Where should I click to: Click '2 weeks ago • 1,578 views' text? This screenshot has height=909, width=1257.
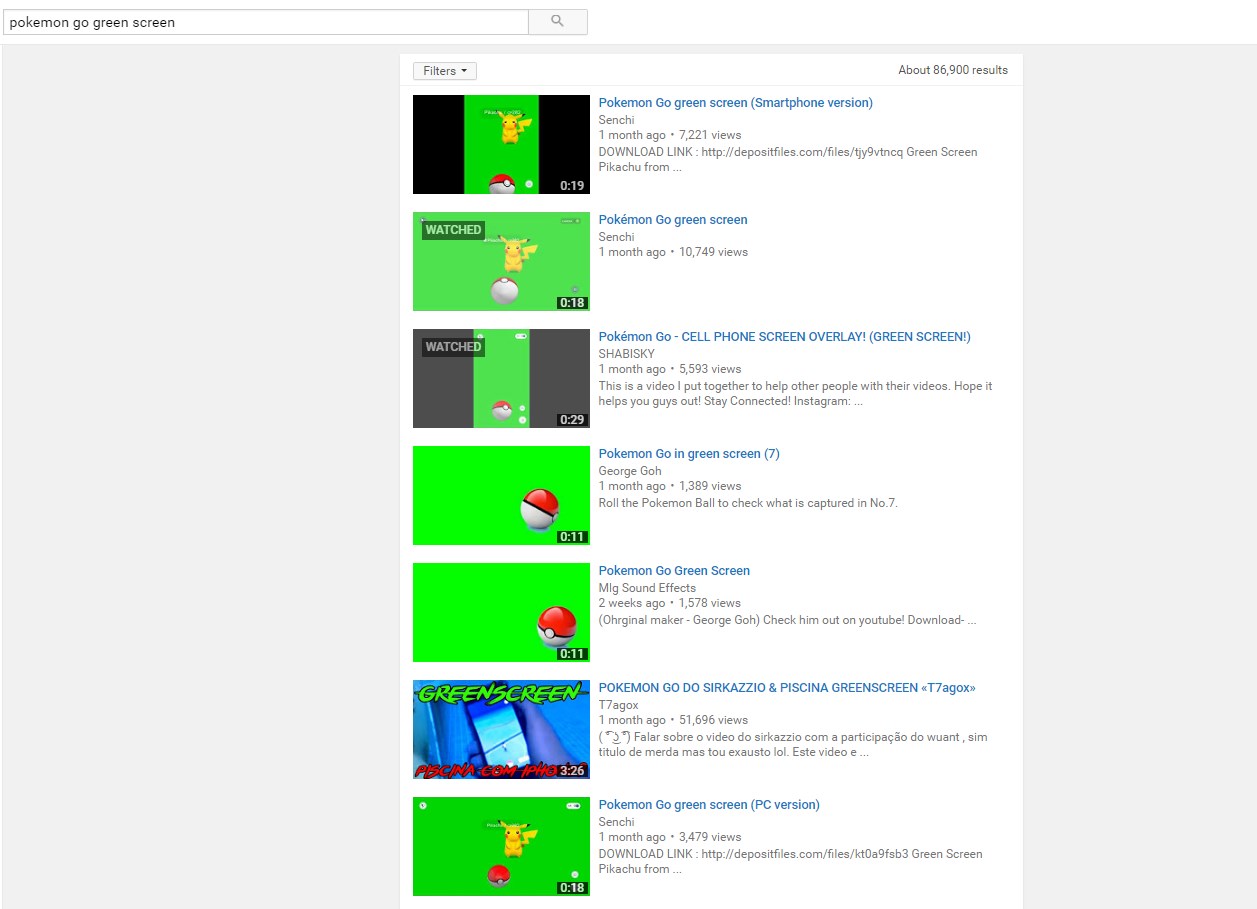[670, 603]
